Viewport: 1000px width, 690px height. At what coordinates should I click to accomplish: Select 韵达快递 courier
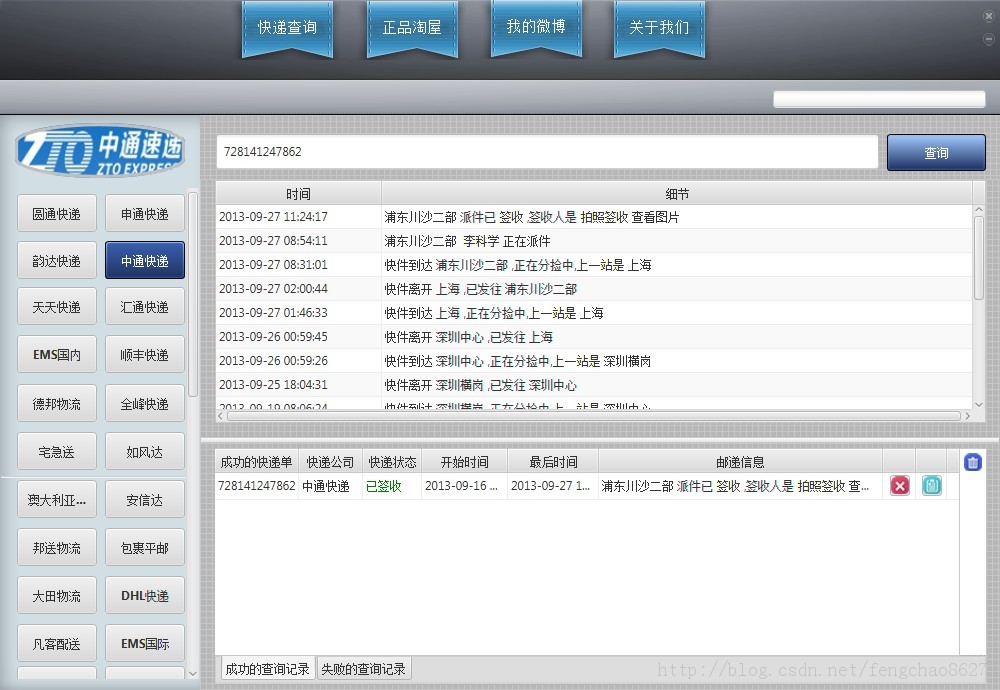tap(57, 260)
